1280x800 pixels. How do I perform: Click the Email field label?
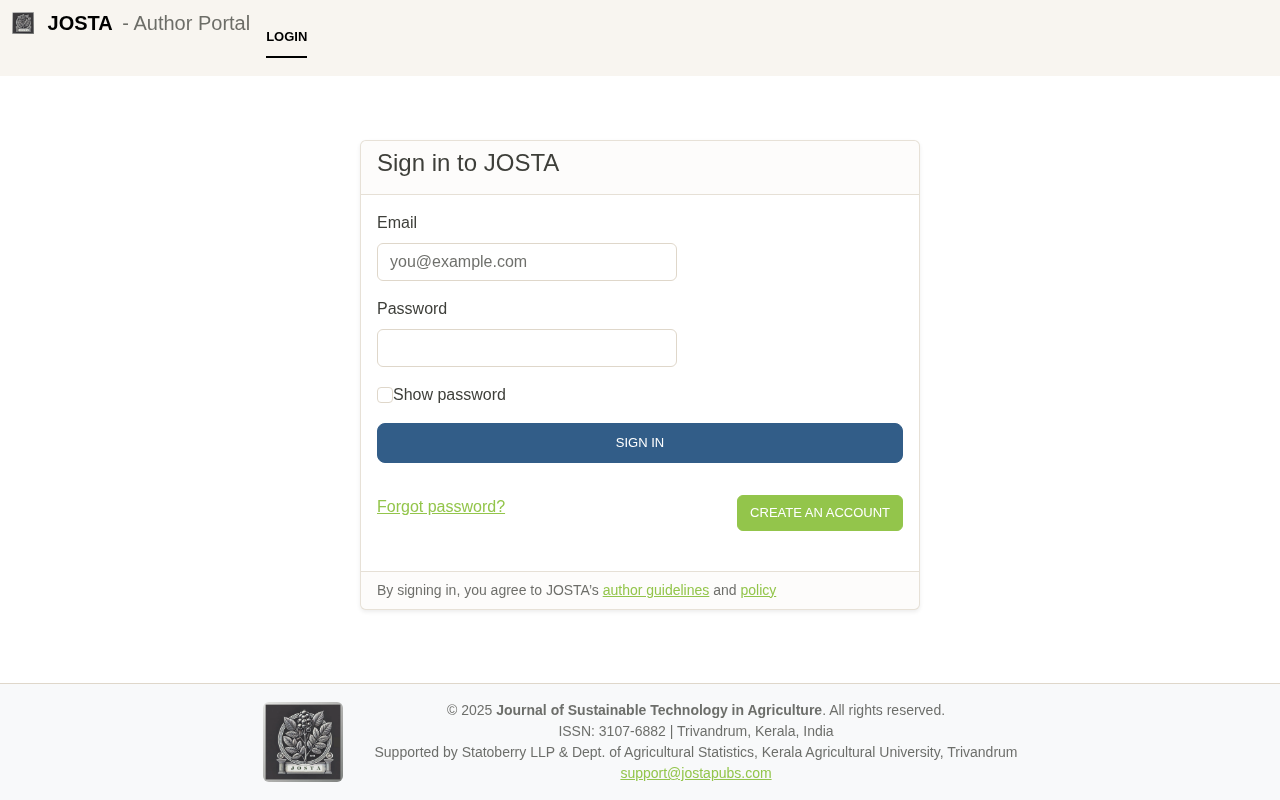click(x=397, y=223)
